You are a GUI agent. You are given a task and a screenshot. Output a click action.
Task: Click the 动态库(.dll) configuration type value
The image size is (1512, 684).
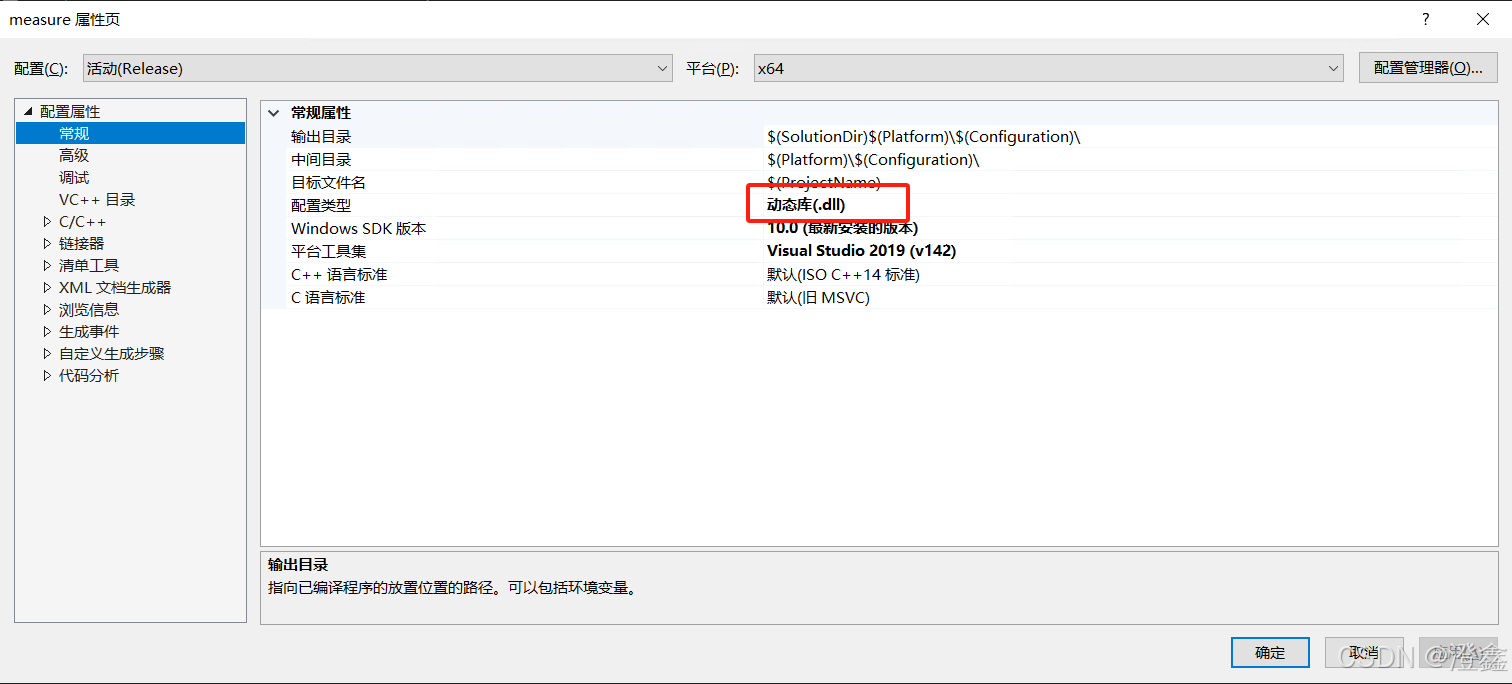point(806,205)
